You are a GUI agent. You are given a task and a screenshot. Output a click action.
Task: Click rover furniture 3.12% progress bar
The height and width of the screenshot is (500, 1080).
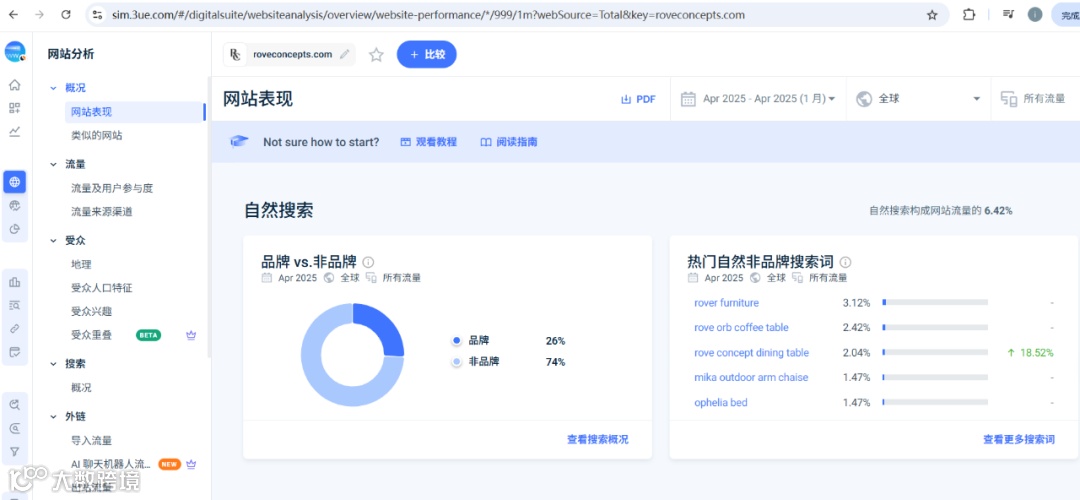pos(935,302)
